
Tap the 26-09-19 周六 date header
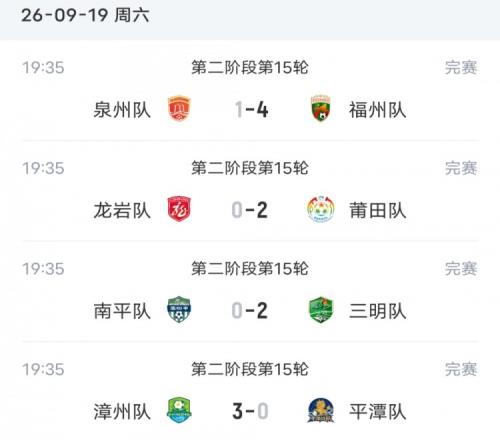click(x=85, y=15)
